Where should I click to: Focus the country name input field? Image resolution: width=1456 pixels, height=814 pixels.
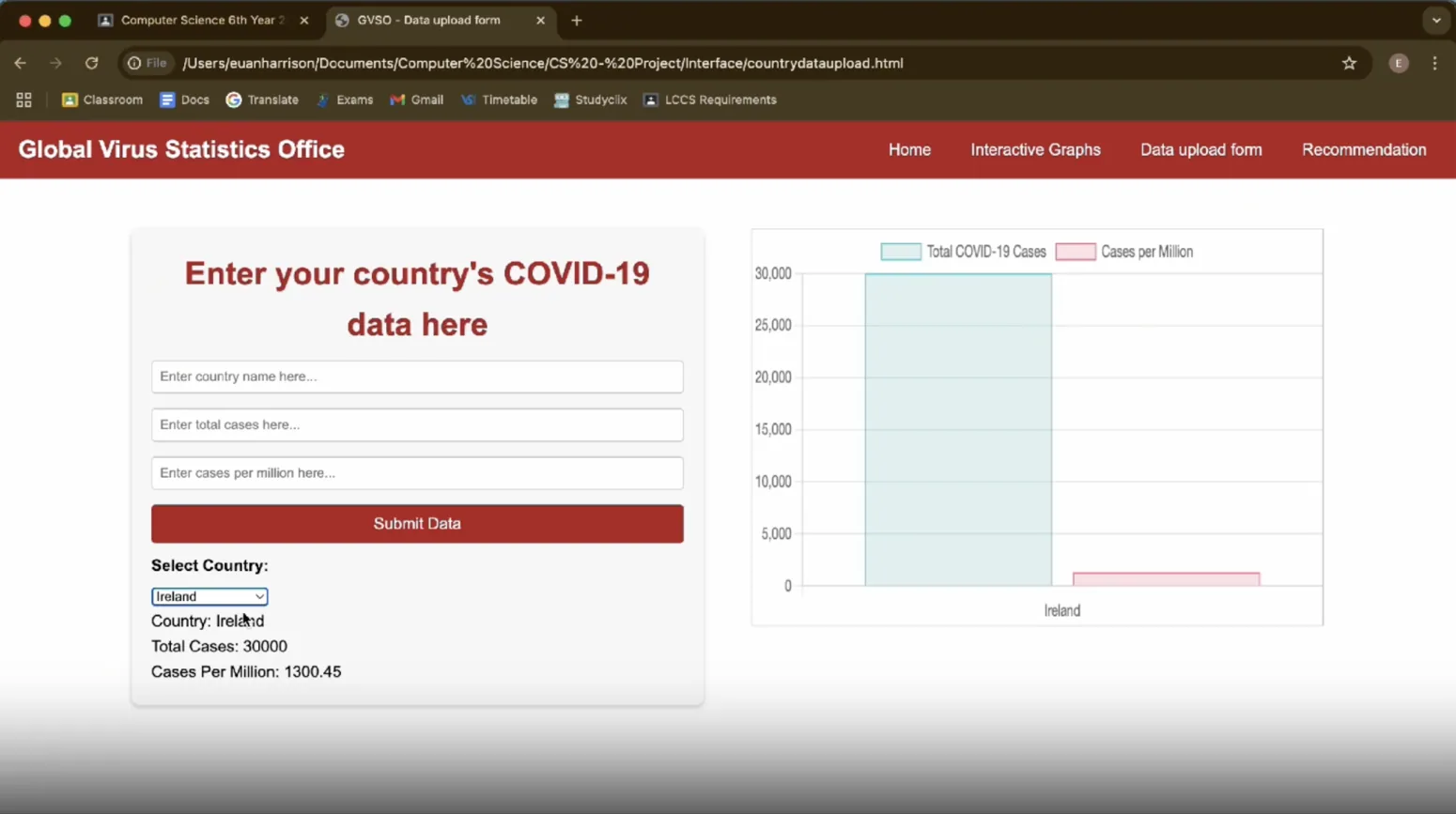pos(417,376)
